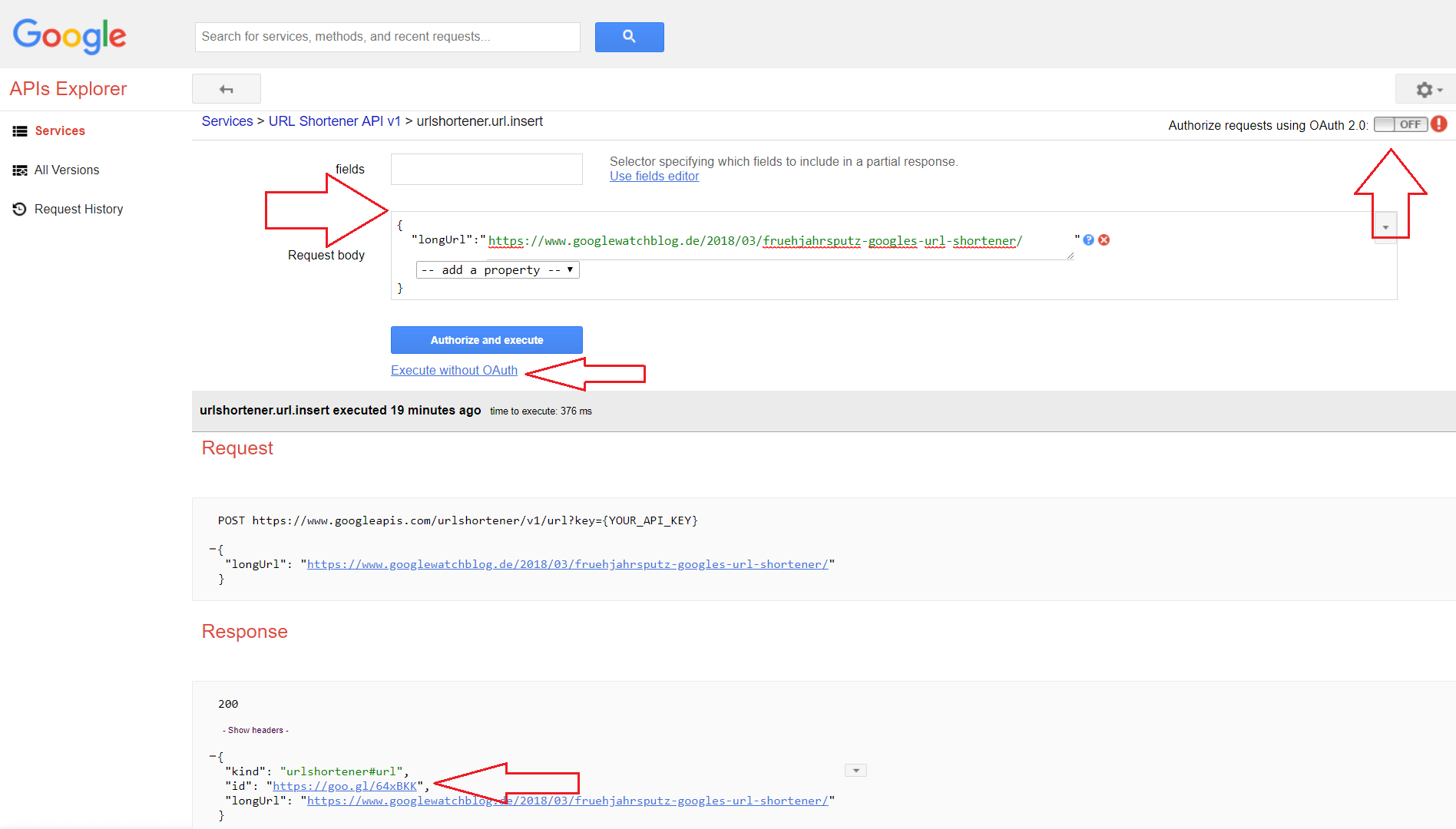Click the Request History clock icon
This screenshot has height=829, width=1456.
[20, 209]
